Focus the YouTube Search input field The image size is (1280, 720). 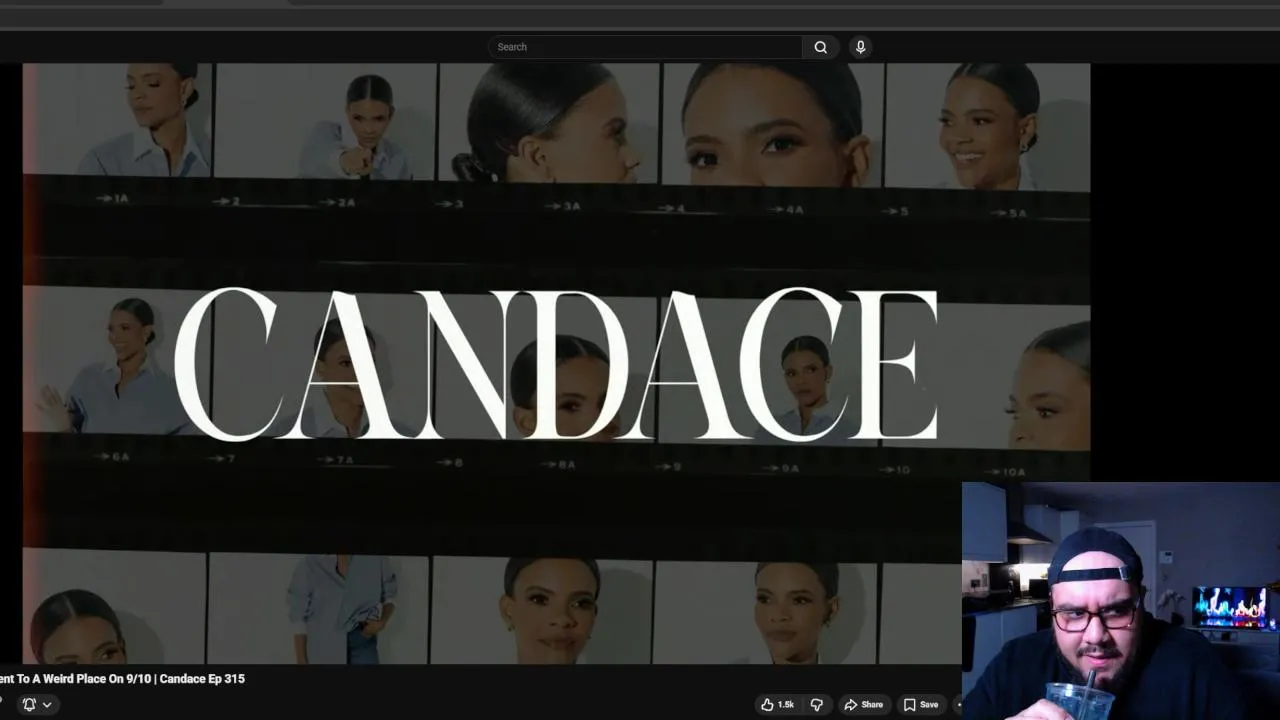(x=645, y=47)
